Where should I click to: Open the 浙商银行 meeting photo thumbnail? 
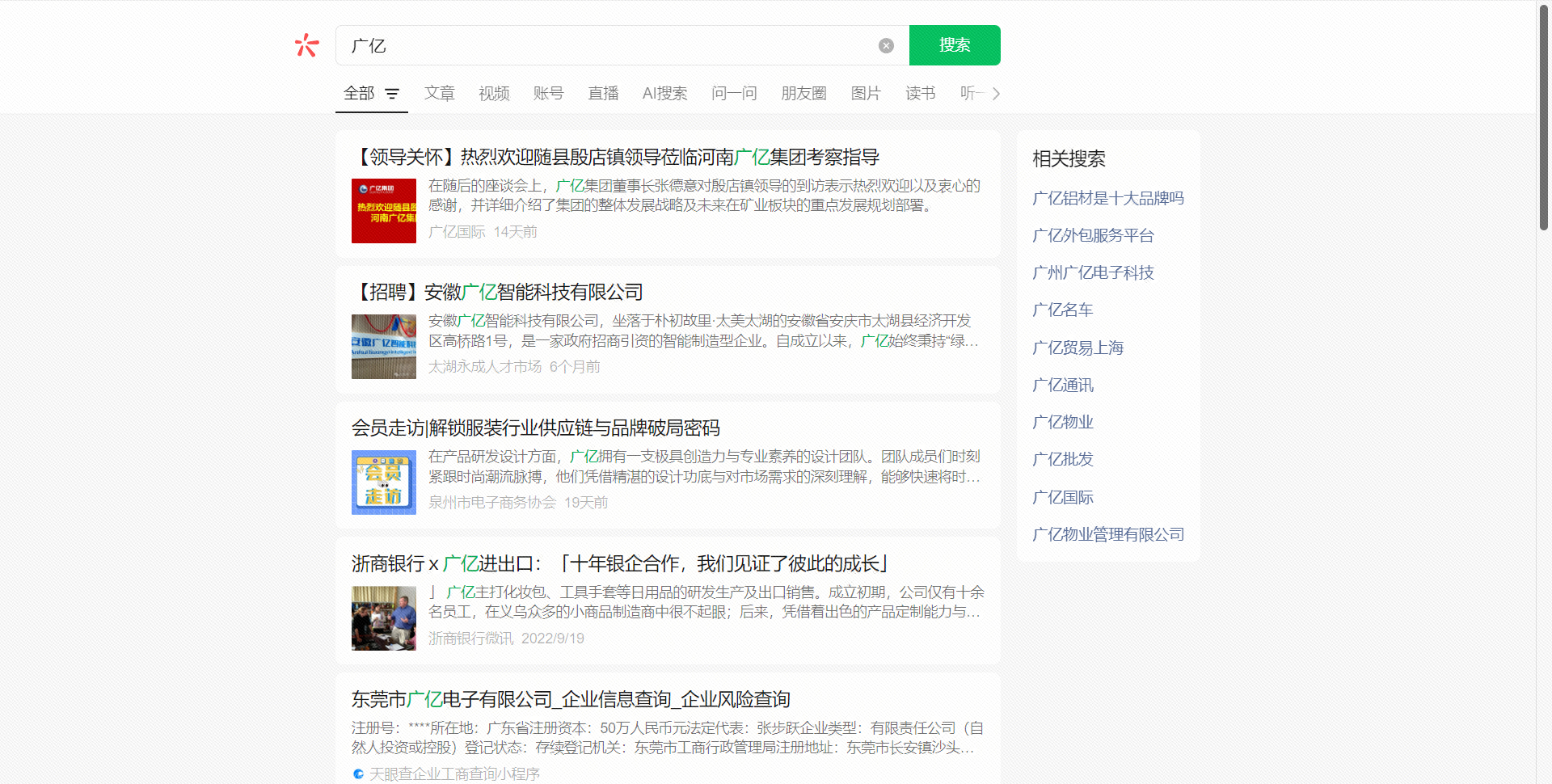384,618
